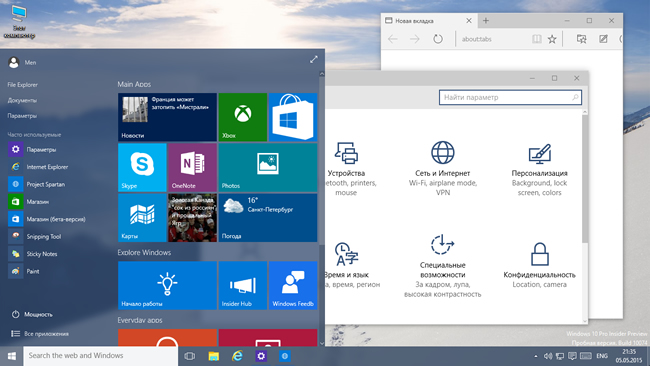The image size is (650, 366).
Task: Open the Insider Hub tile
Action: [x=243, y=285]
